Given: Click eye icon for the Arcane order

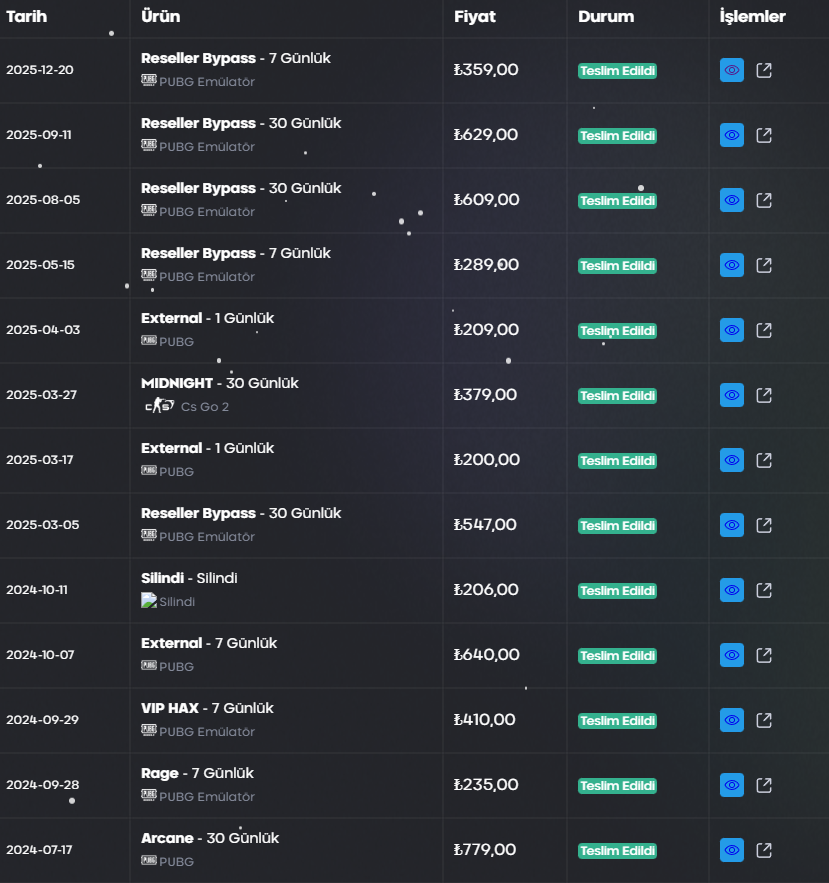Looking at the screenshot, I should tap(732, 850).
